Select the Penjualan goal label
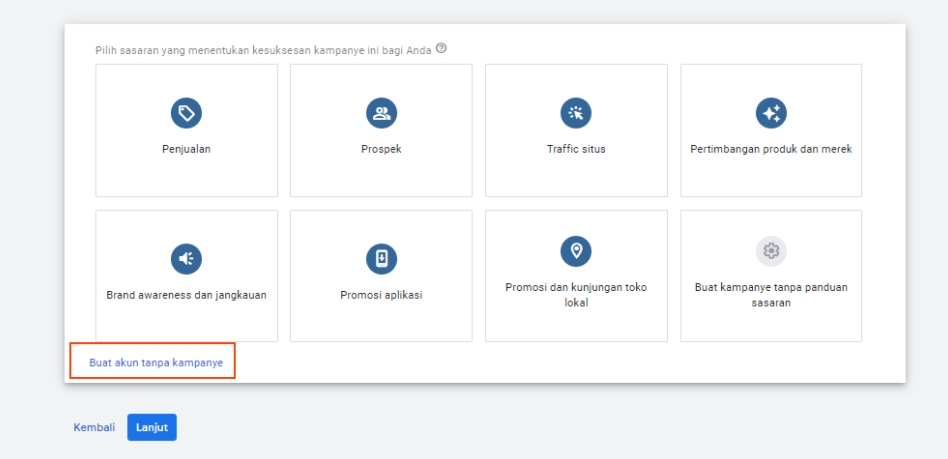This screenshot has width=948, height=459. (x=186, y=149)
